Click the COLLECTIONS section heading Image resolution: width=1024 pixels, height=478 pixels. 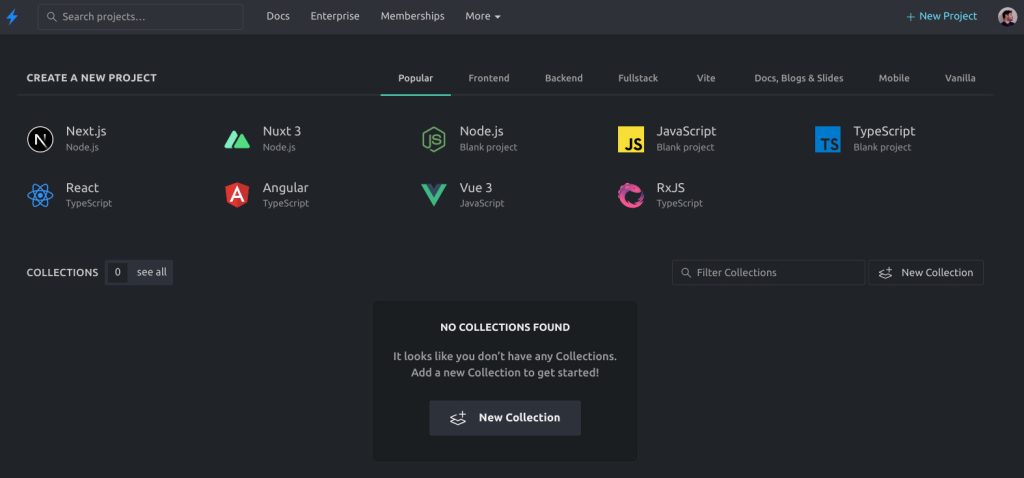(63, 273)
